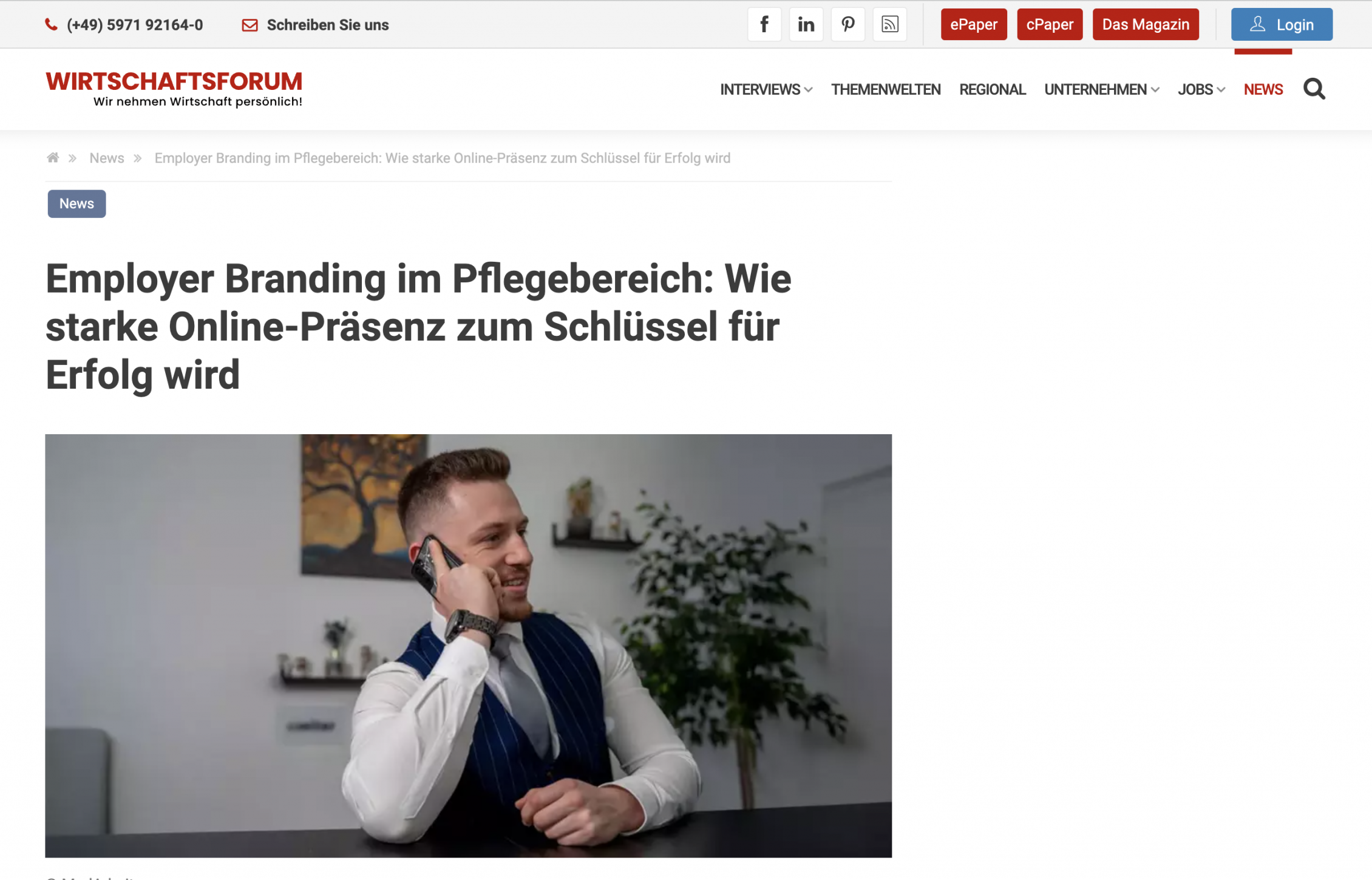Click the red phone icon

(52, 25)
